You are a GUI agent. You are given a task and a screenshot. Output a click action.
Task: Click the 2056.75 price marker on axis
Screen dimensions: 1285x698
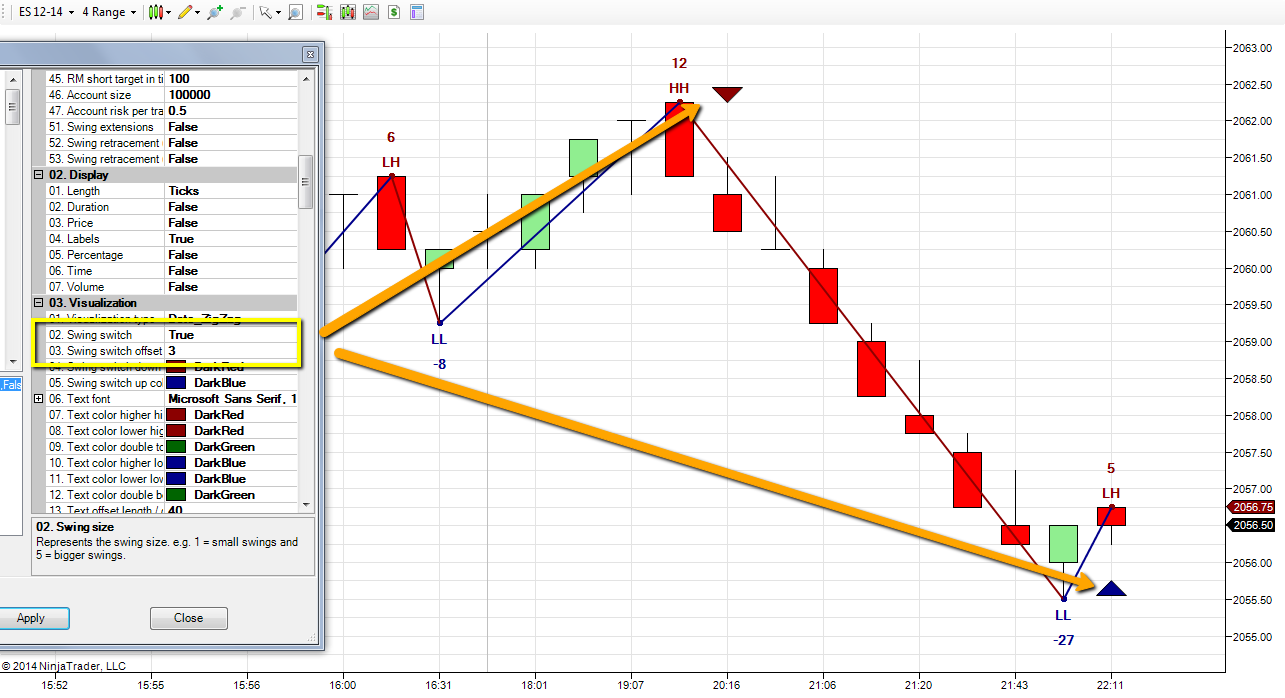point(1253,507)
